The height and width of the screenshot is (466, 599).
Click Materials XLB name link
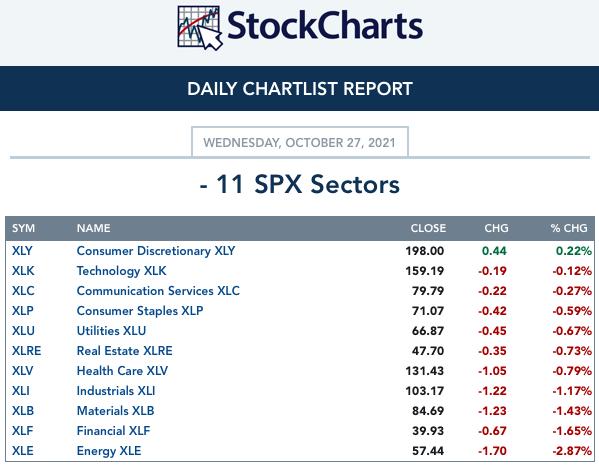(x=115, y=411)
